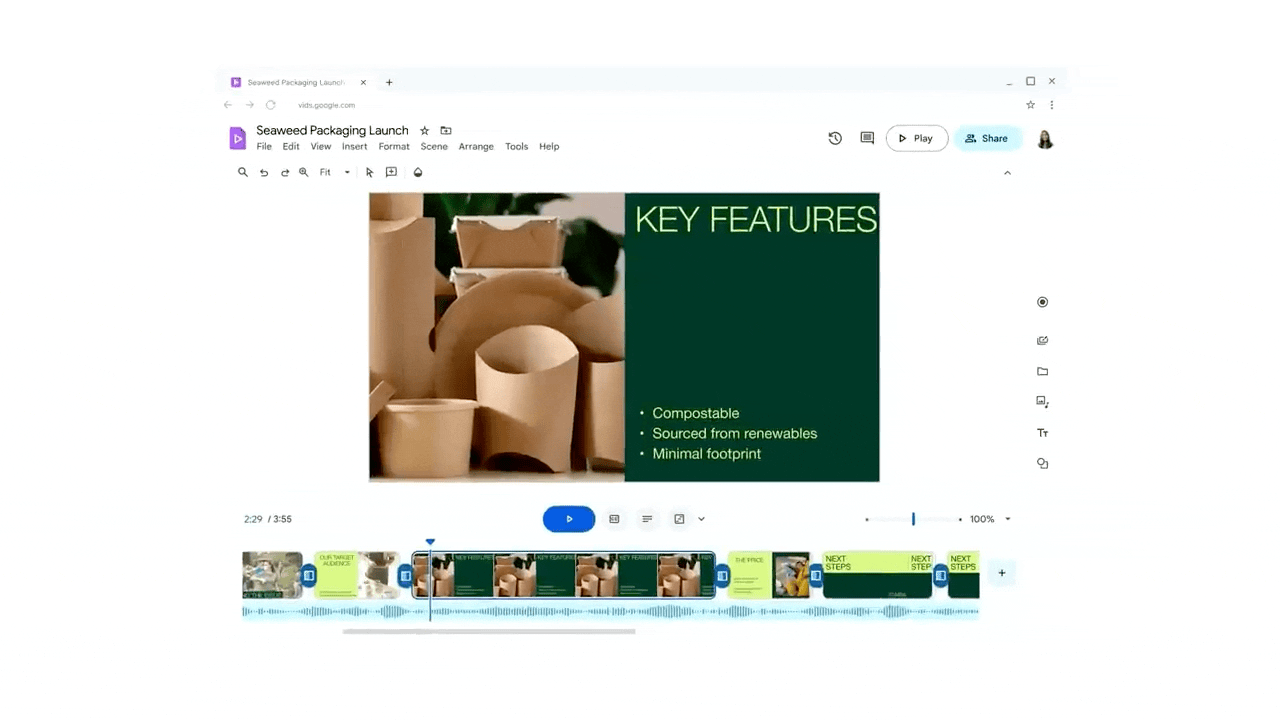
Task: Click the move to folder icon
Action: [446, 131]
